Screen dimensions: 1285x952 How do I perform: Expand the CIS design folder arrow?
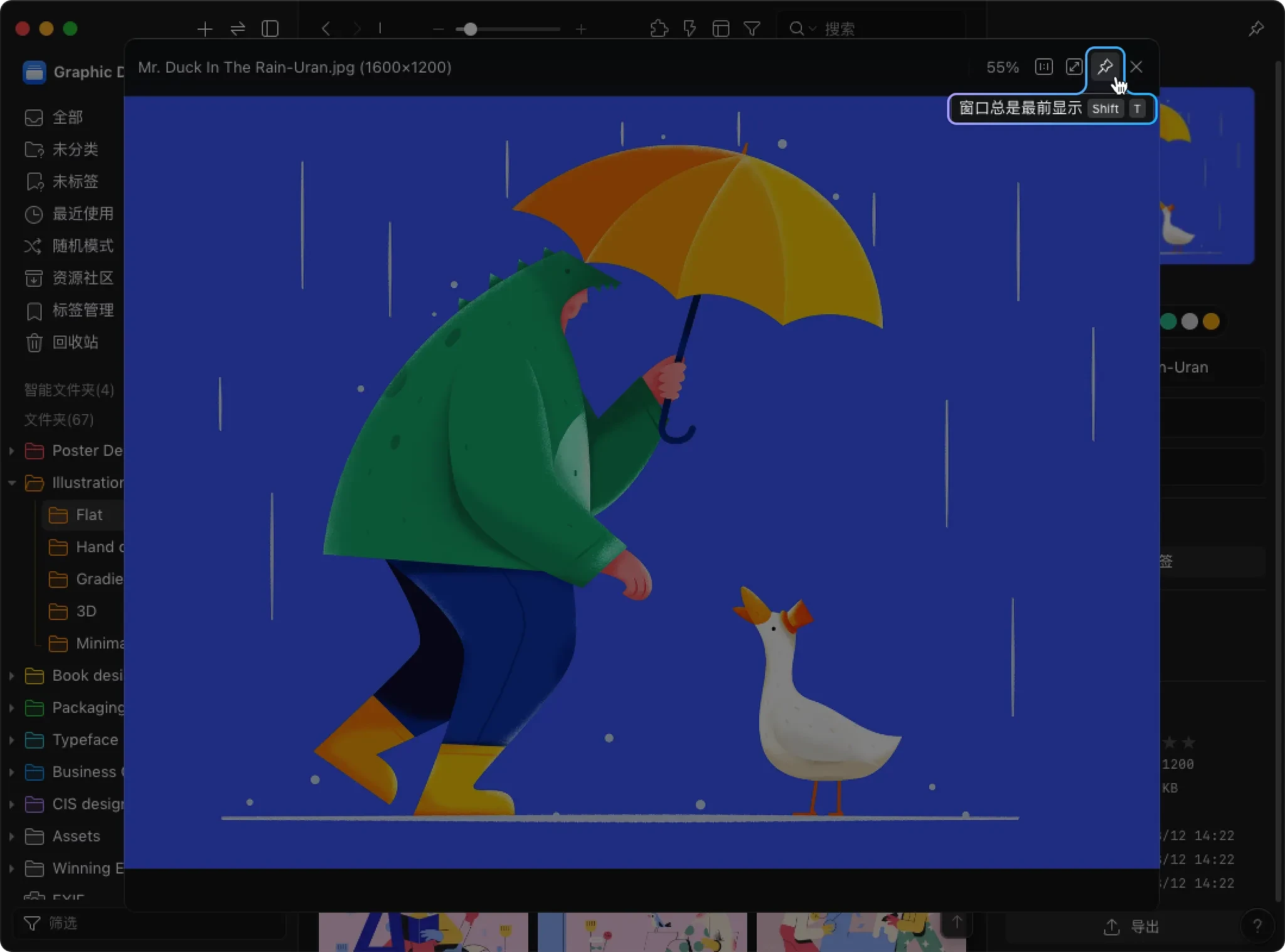pyautogui.click(x=11, y=804)
